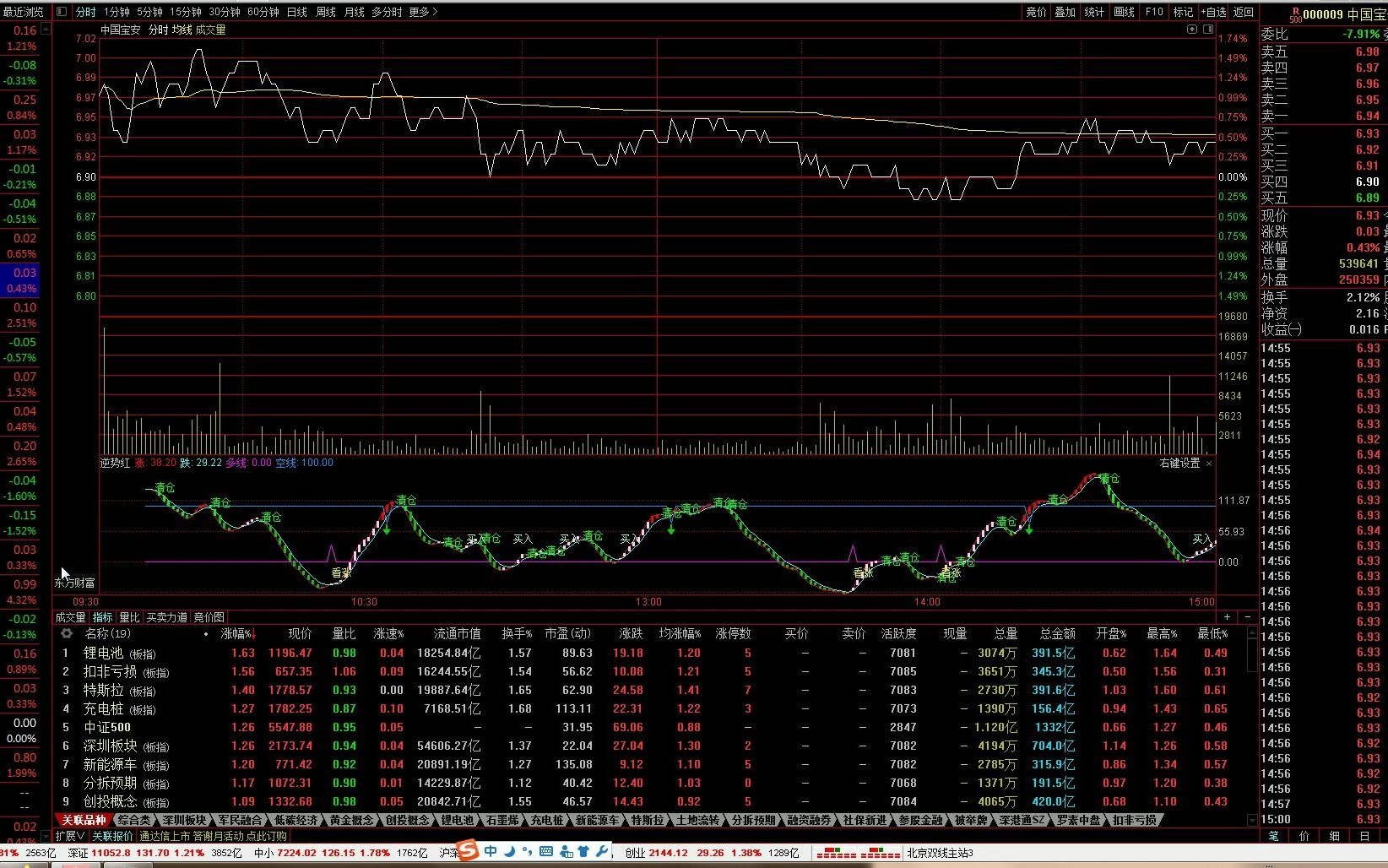Image resolution: width=1388 pixels, height=868 pixels.
Task: Open the table column settings gear
Action: coord(66,633)
